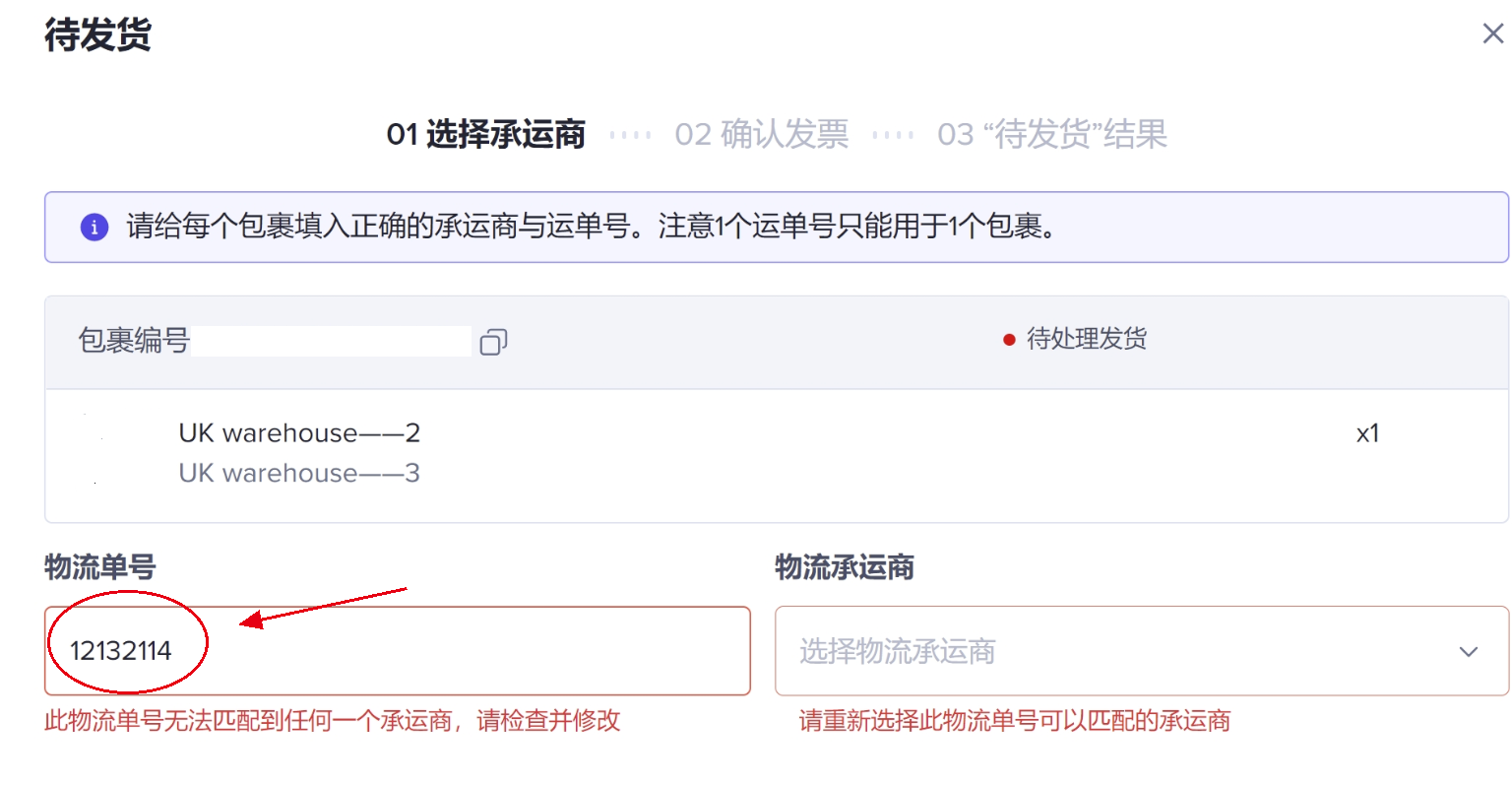Click the 物流单号 field label

point(100,567)
